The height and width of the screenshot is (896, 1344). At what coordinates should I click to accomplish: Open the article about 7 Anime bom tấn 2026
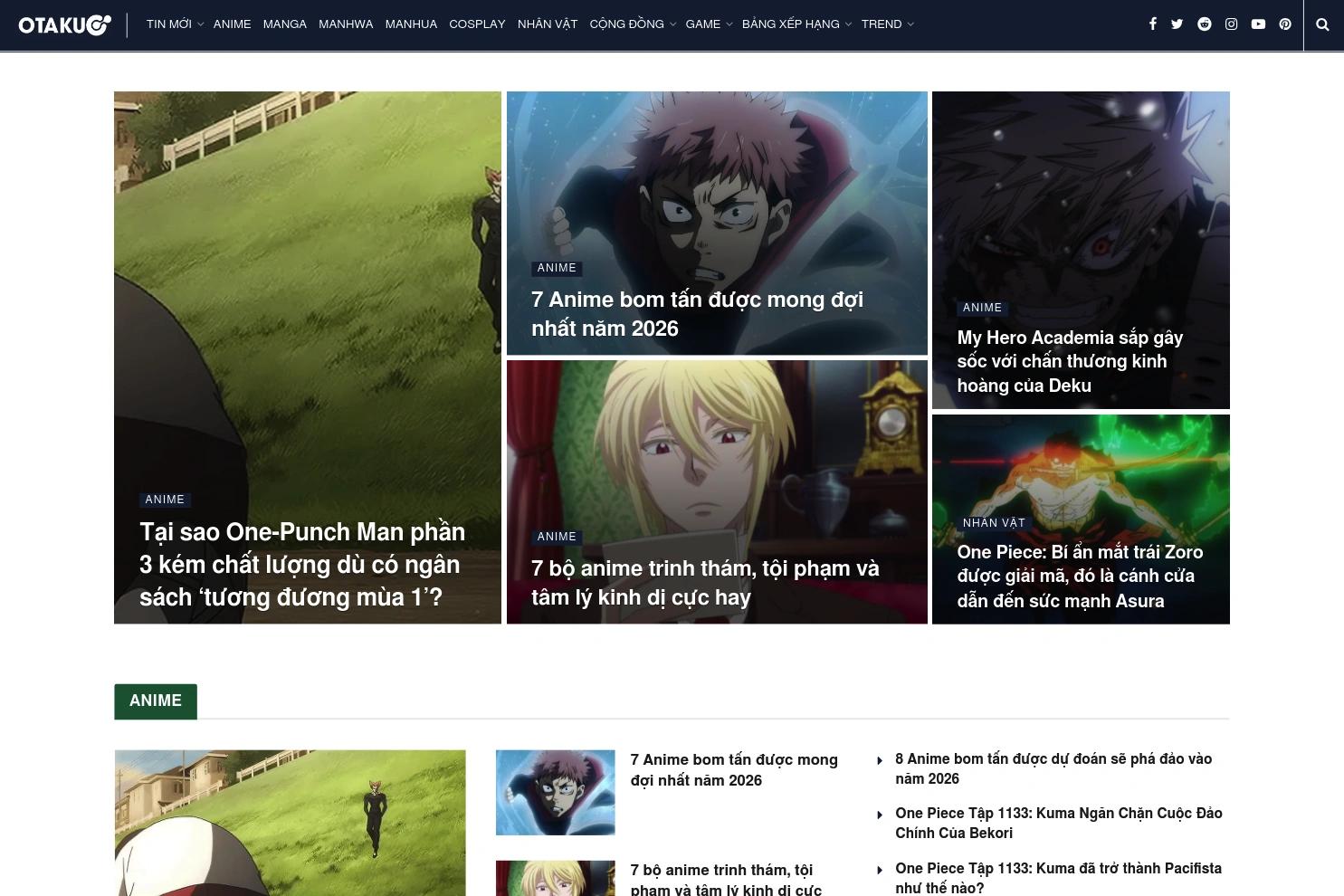tap(697, 313)
